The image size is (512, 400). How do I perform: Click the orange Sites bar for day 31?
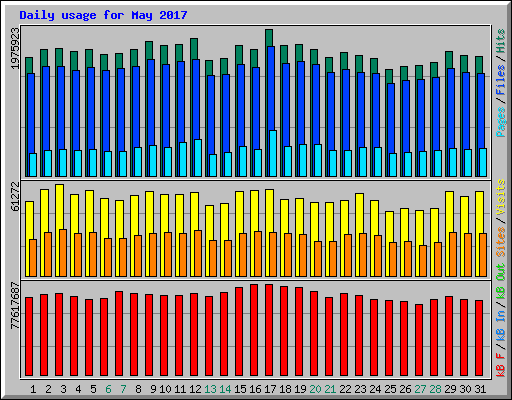click(x=483, y=255)
